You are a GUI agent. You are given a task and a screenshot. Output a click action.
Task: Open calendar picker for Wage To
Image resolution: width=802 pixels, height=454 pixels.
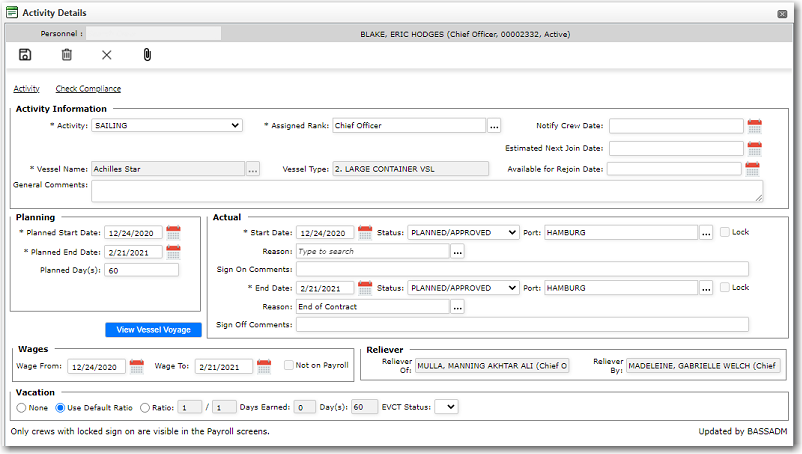click(x=264, y=366)
